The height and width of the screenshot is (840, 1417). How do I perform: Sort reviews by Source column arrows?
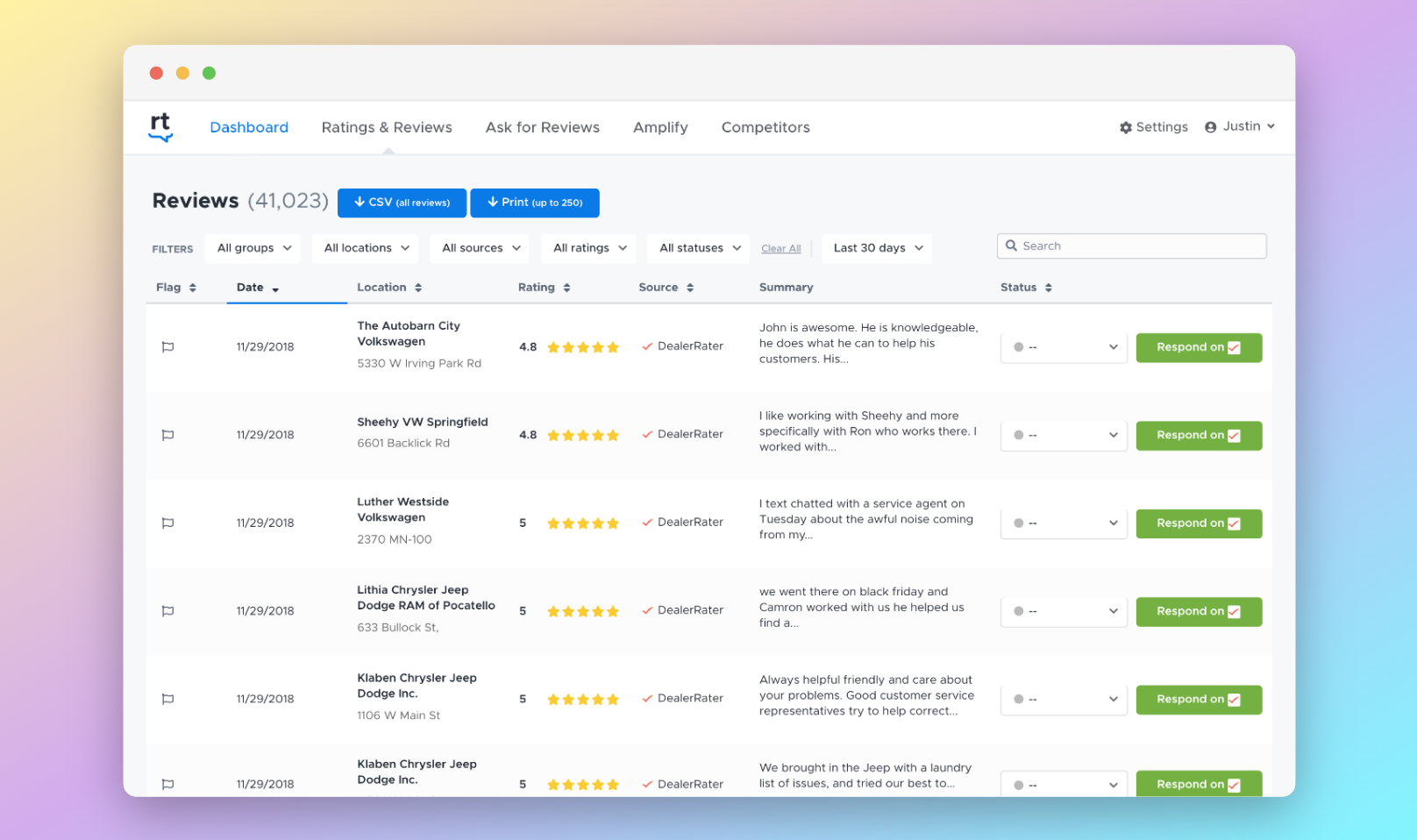[x=690, y=288]
